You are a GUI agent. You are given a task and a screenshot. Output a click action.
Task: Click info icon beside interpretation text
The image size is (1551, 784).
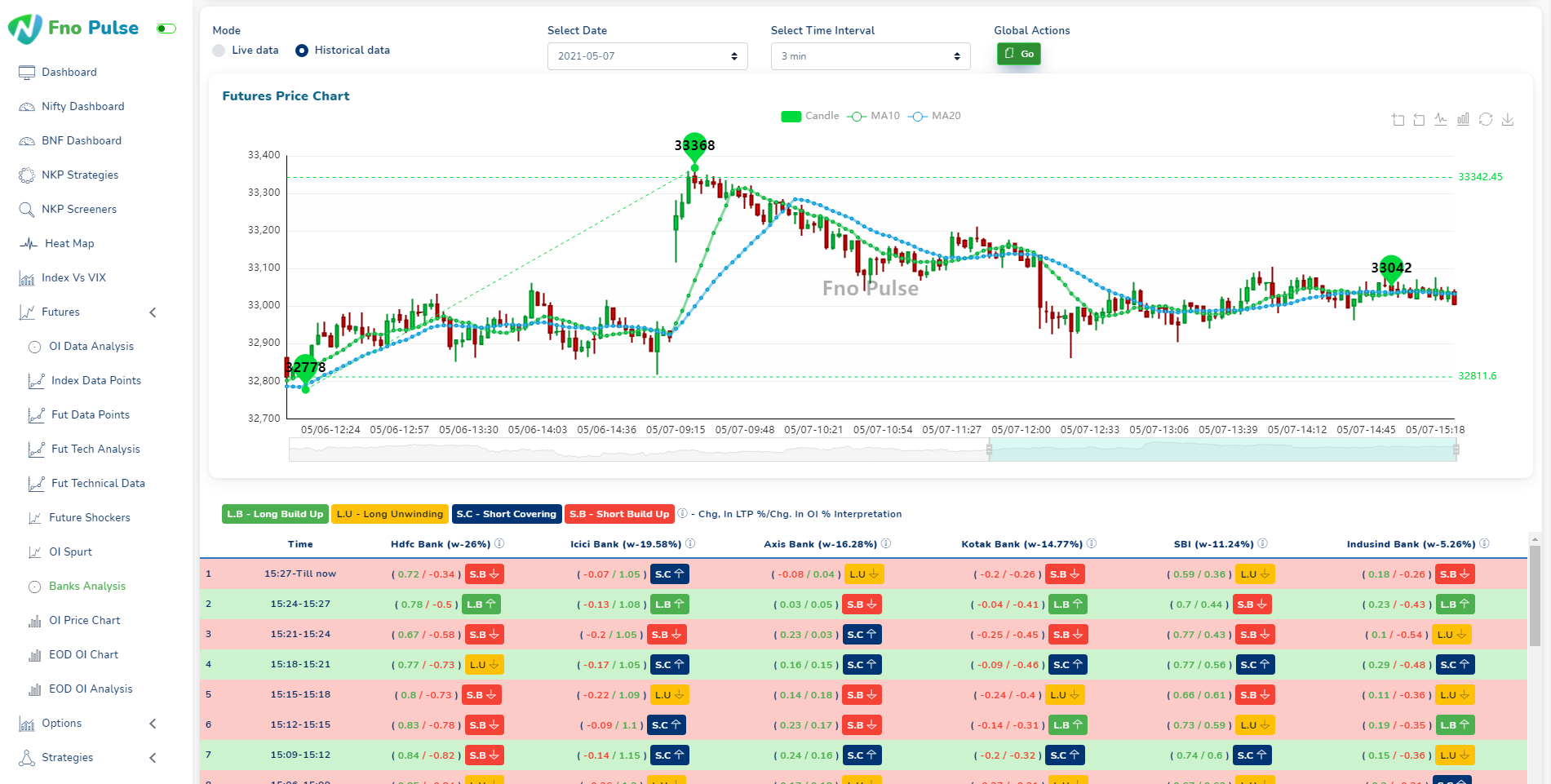point(683,513)
